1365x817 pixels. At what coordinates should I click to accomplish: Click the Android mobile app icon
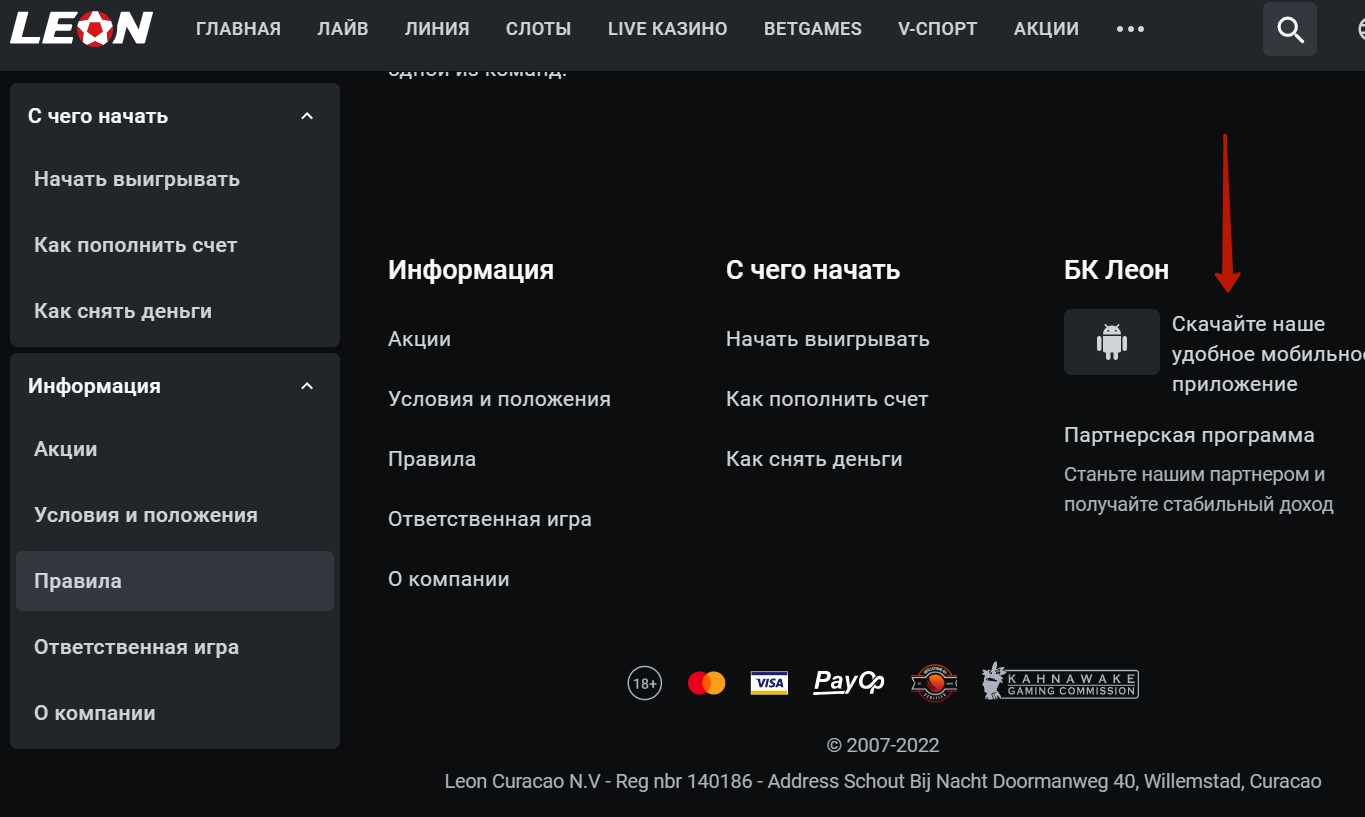[1111, 341]
